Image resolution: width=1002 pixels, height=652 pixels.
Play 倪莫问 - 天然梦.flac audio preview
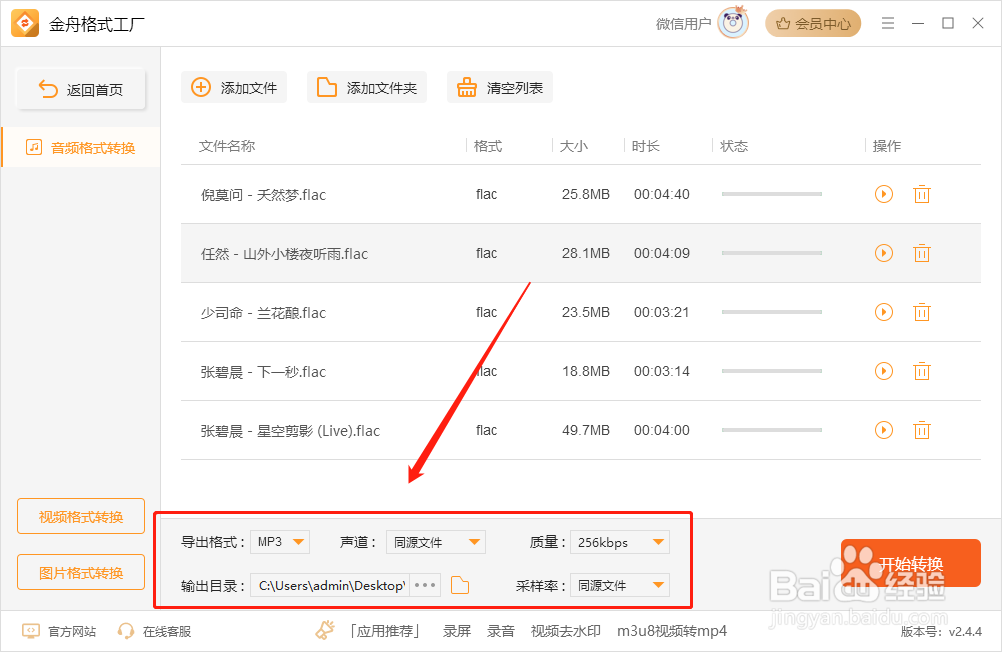click(883, 194)
